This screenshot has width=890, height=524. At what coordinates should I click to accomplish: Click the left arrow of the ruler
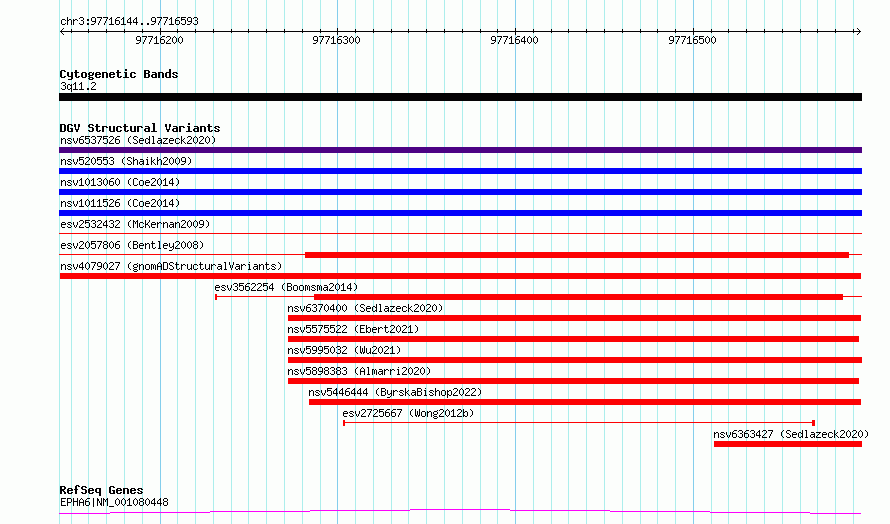click(62, 32)
